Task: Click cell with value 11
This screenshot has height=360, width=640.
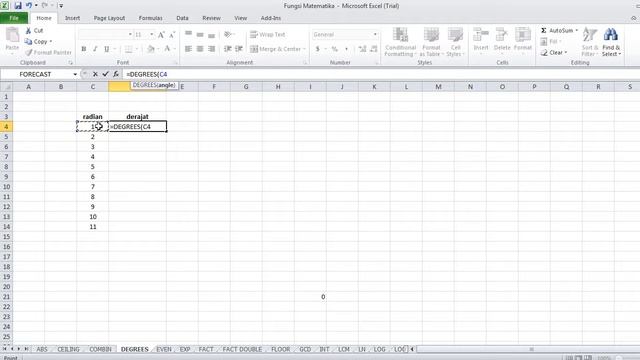Action: pos(93,227)
